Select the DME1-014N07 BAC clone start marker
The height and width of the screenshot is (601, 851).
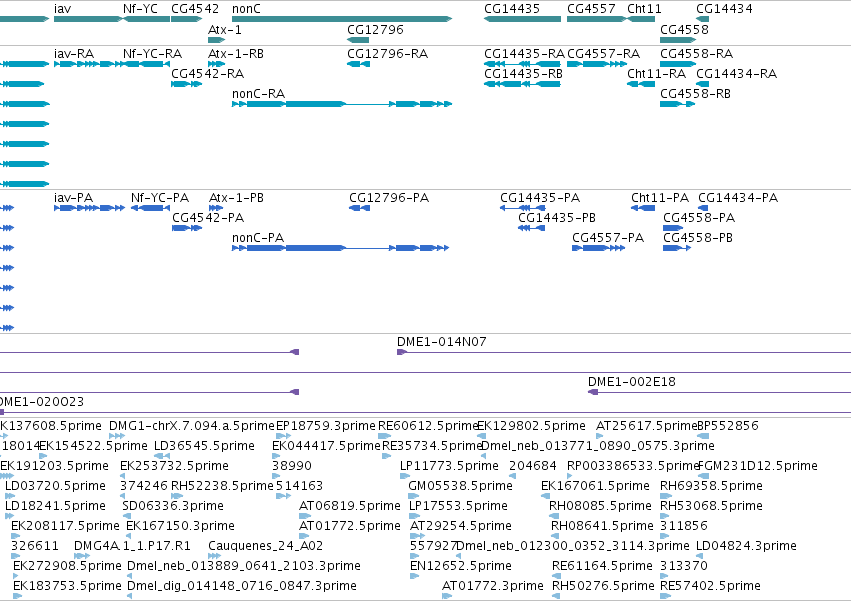402,352
